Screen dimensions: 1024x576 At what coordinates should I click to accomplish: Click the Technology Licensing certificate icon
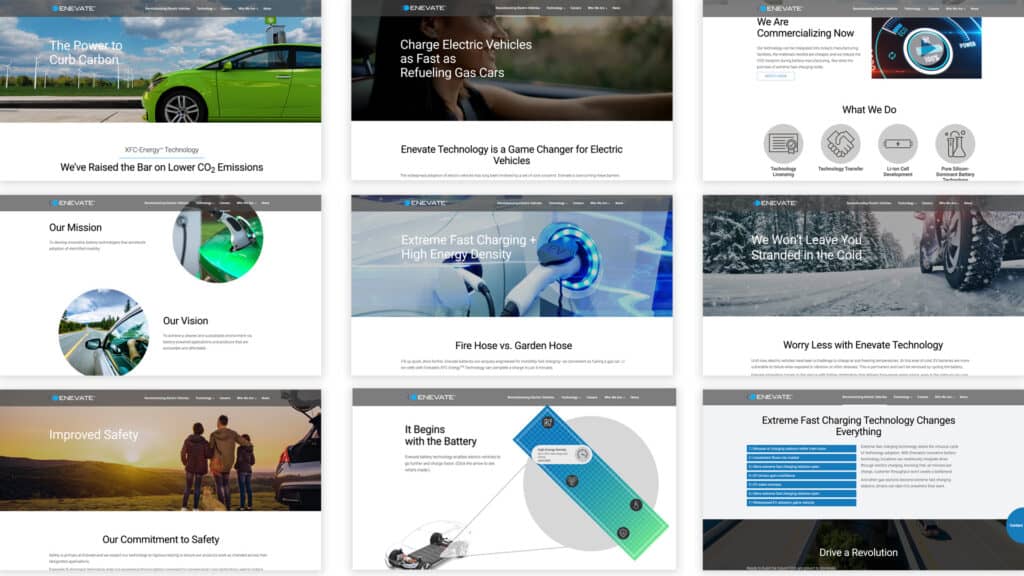click(783, 144)
